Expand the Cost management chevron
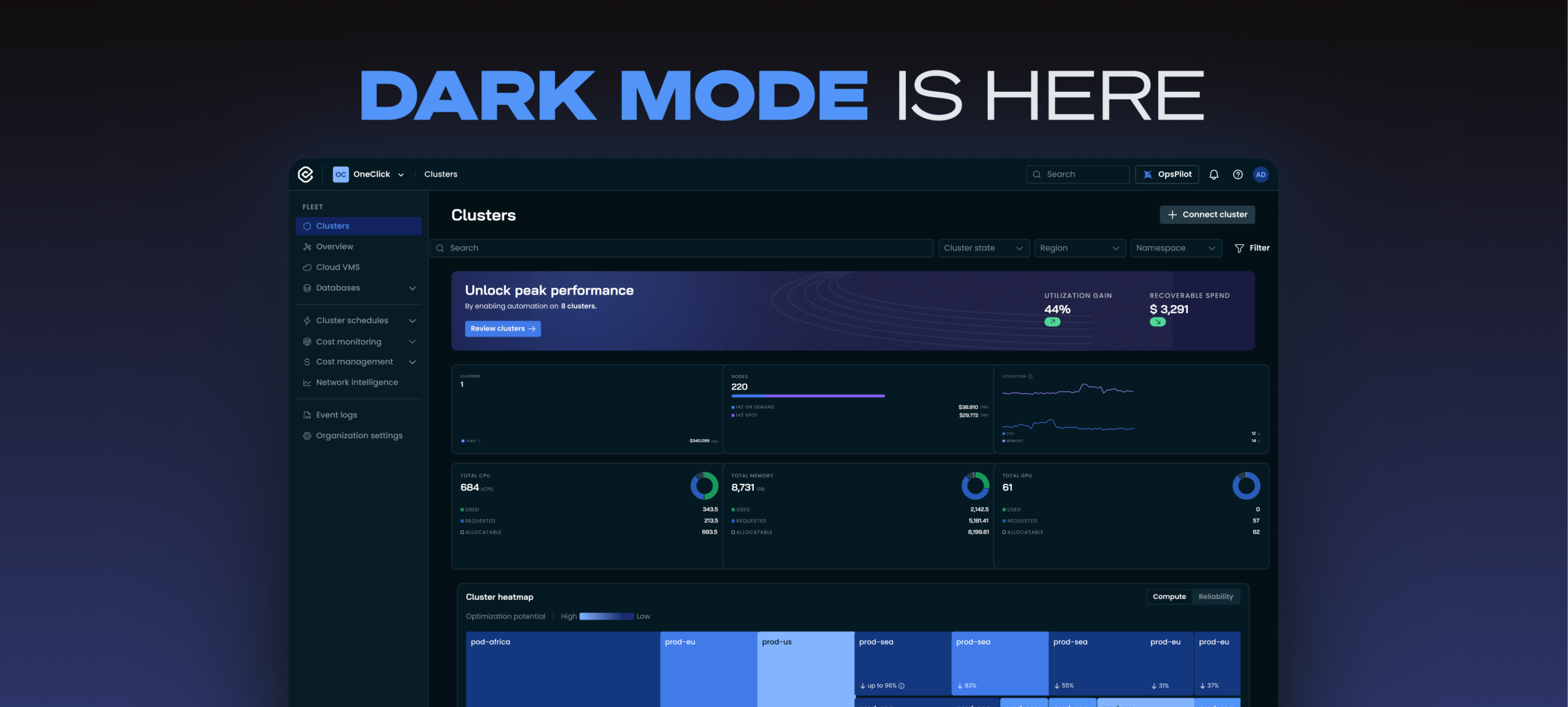 [412, 362]
